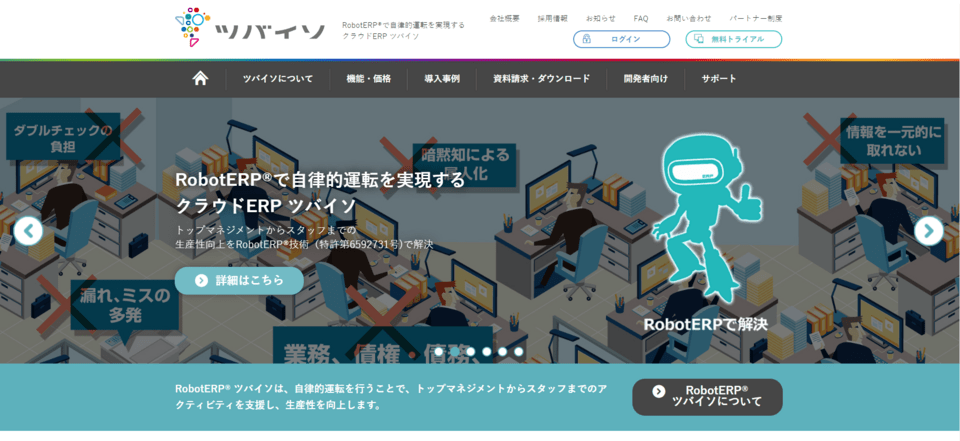This screenshot has height=441, width=960.
Task: Open 開発者向け nav menu
Action: pos(646,78)
